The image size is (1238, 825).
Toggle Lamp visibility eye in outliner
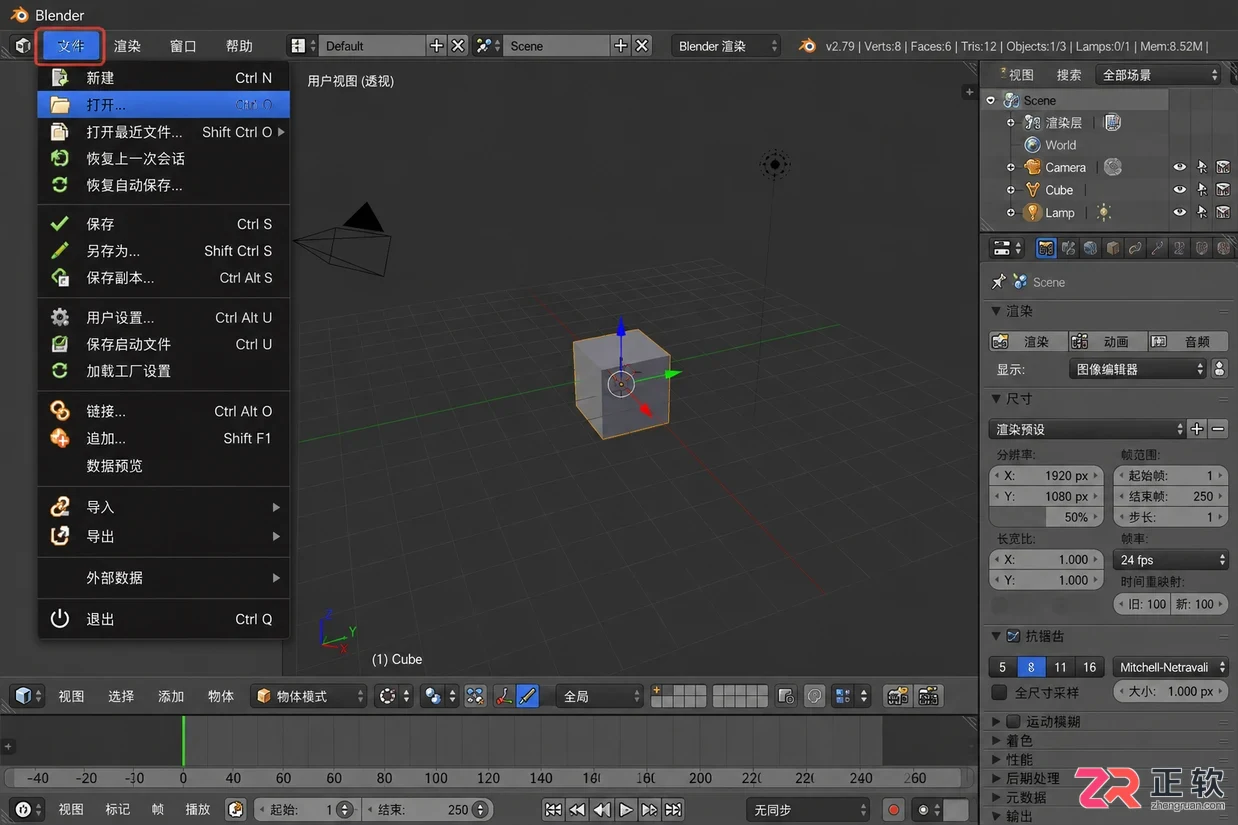coord(1180,212)
